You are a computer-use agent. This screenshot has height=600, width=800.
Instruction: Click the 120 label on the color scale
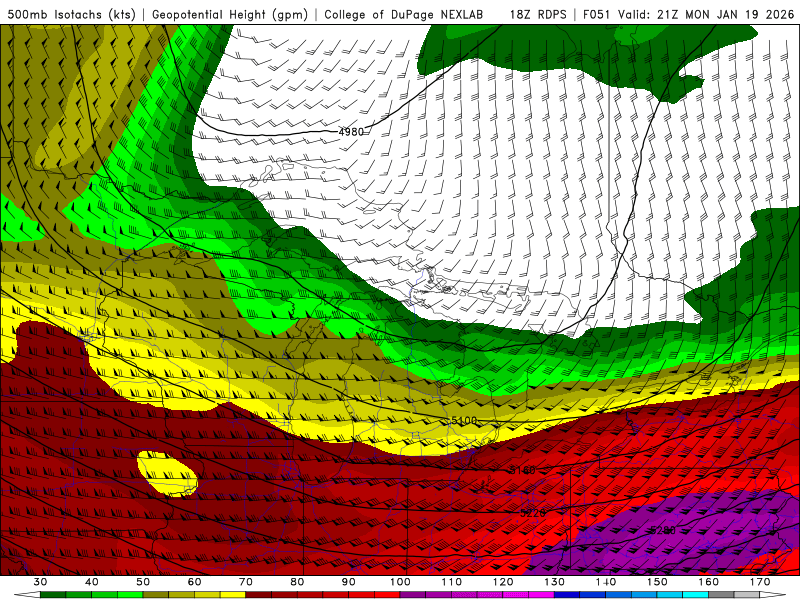[503, 582]
